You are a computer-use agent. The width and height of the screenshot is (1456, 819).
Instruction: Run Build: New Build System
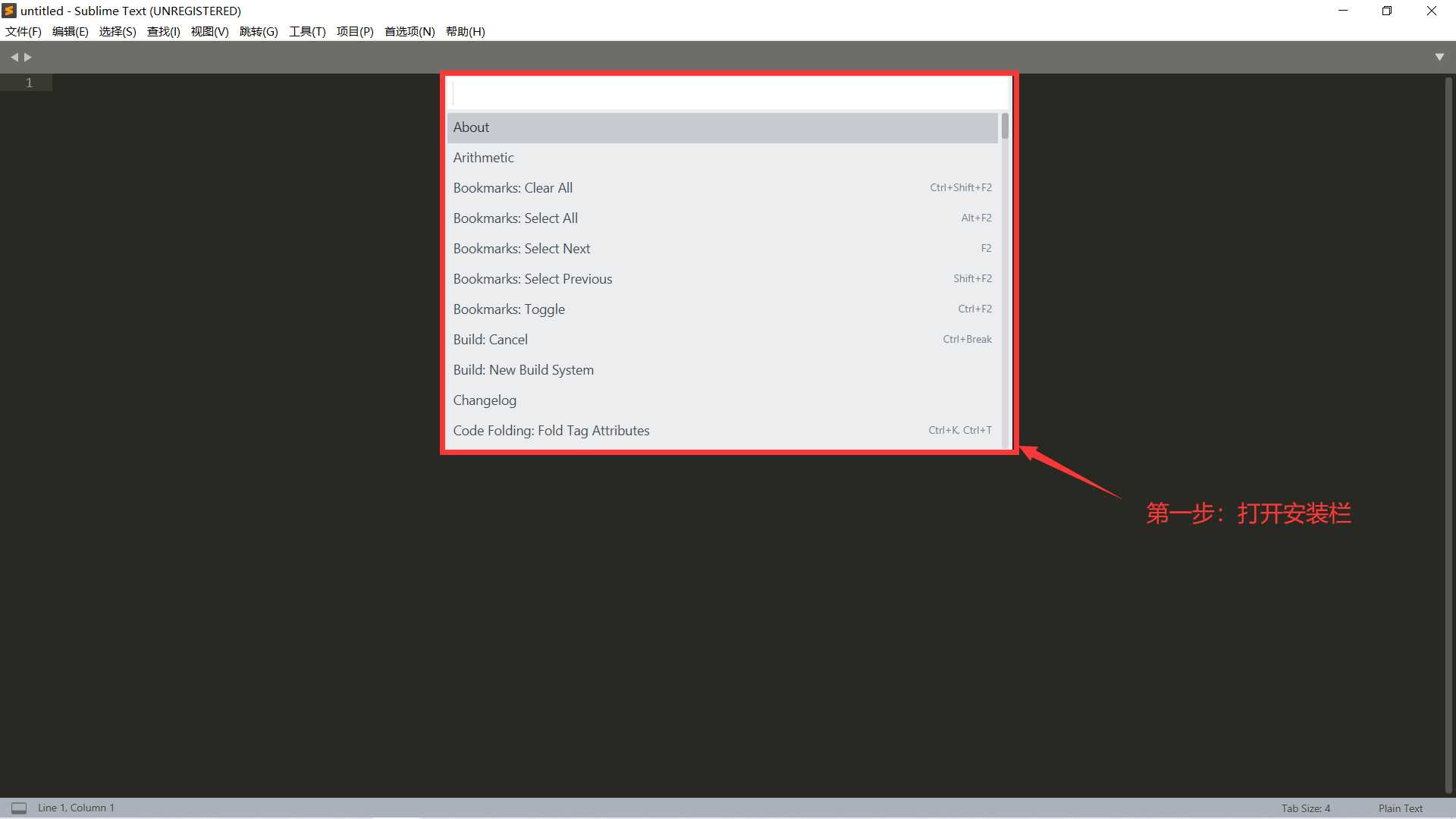pos(723,370)
